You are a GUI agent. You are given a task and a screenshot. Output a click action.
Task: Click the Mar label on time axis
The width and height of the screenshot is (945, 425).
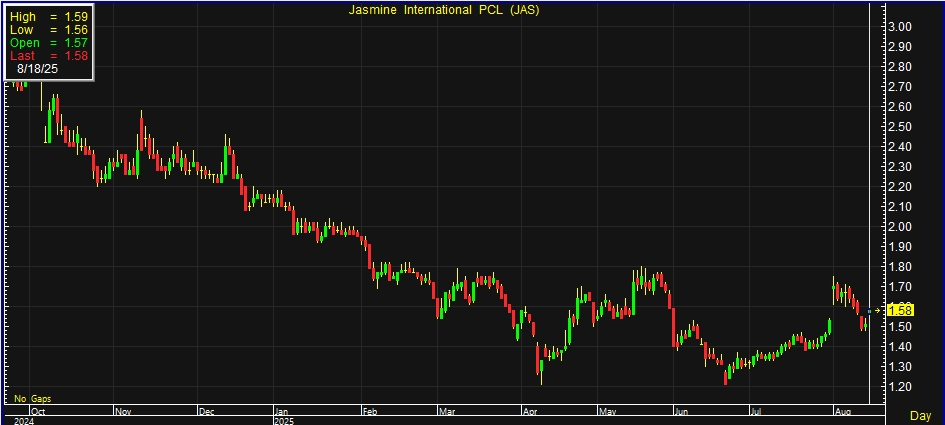tap(447, 412)
